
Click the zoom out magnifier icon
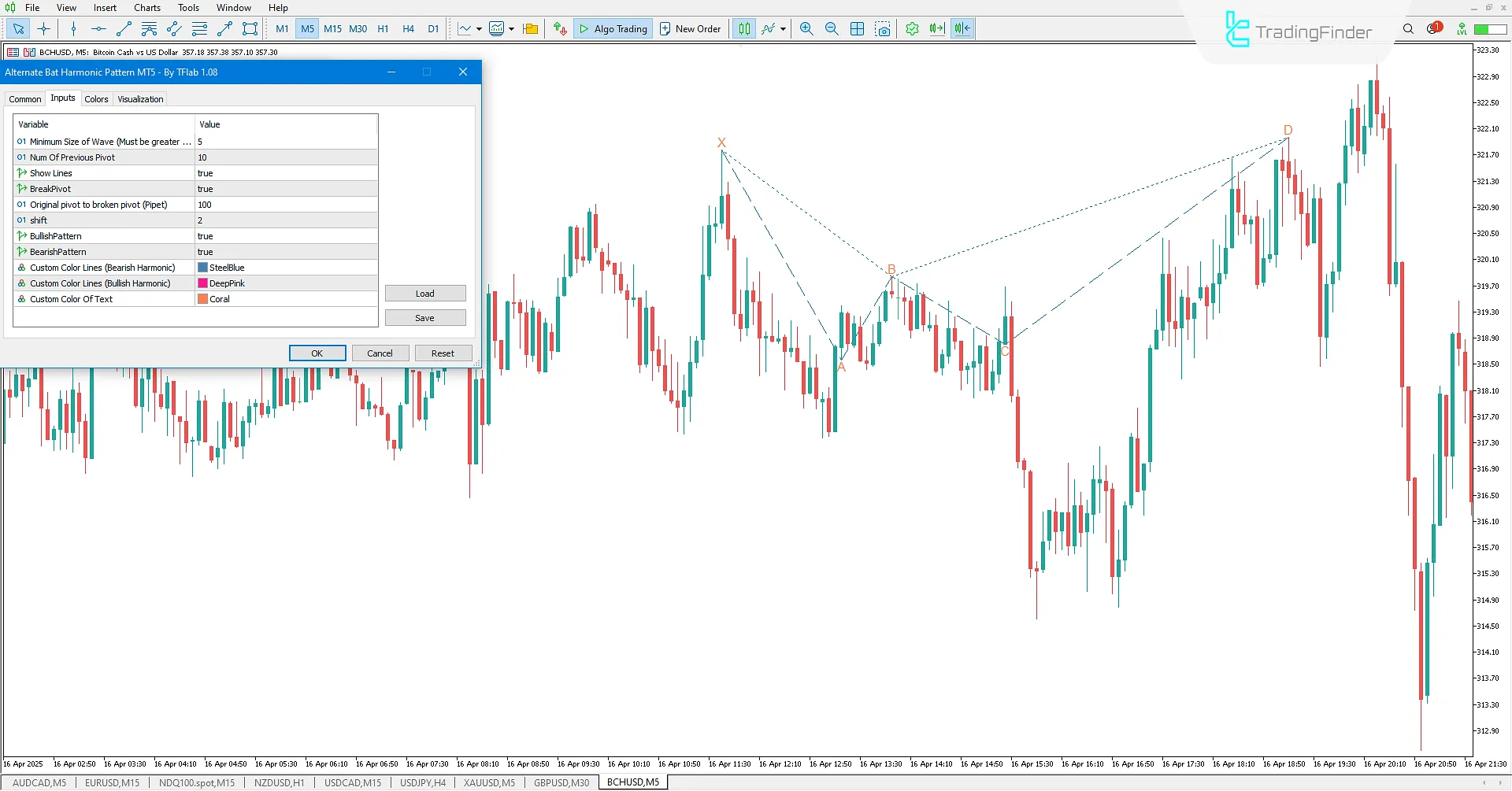(832, 29)
